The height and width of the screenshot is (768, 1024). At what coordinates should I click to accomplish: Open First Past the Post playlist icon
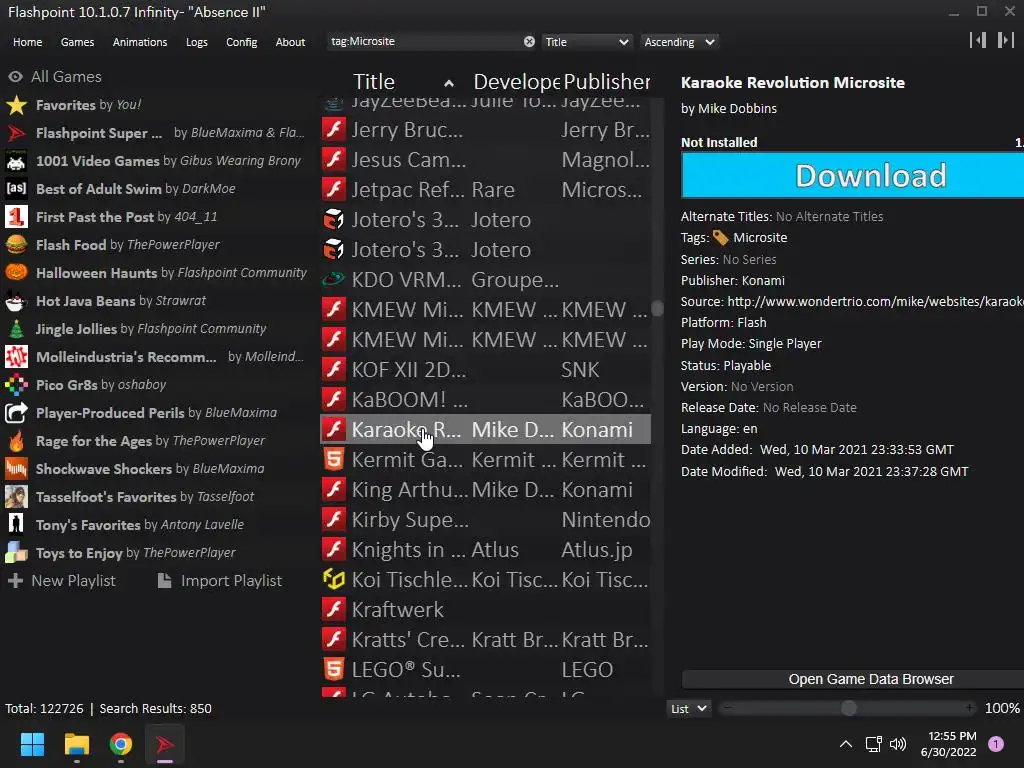point(16,217)
